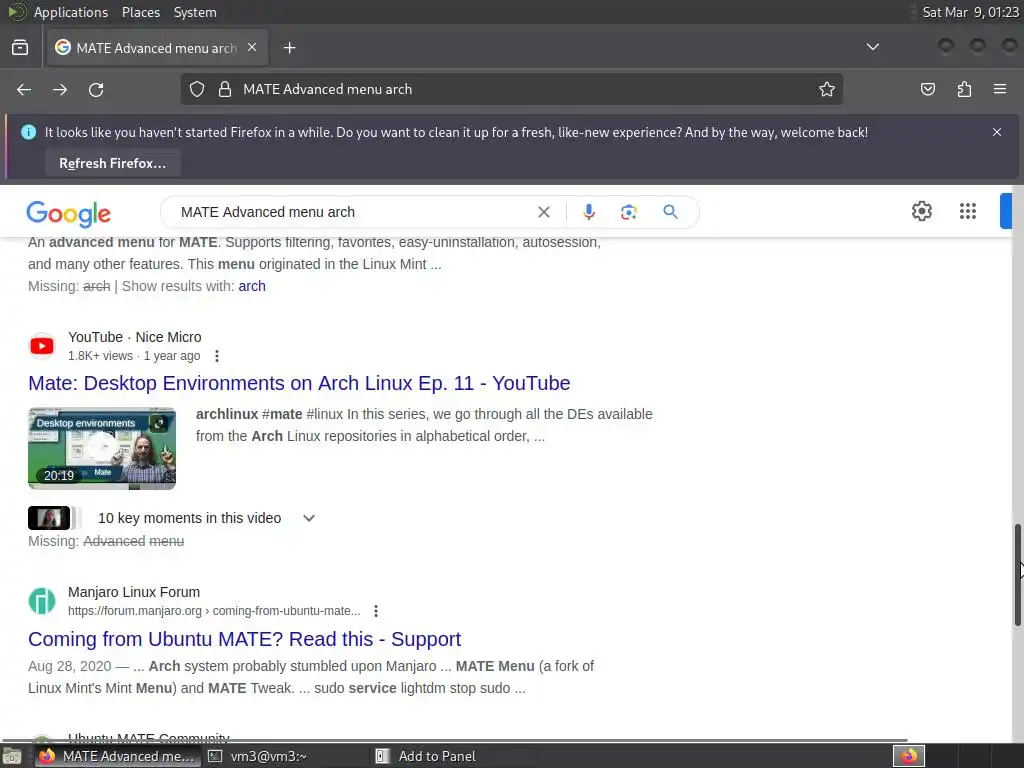Click the Firefox icon in the bottom panel tray

[908, 756]
